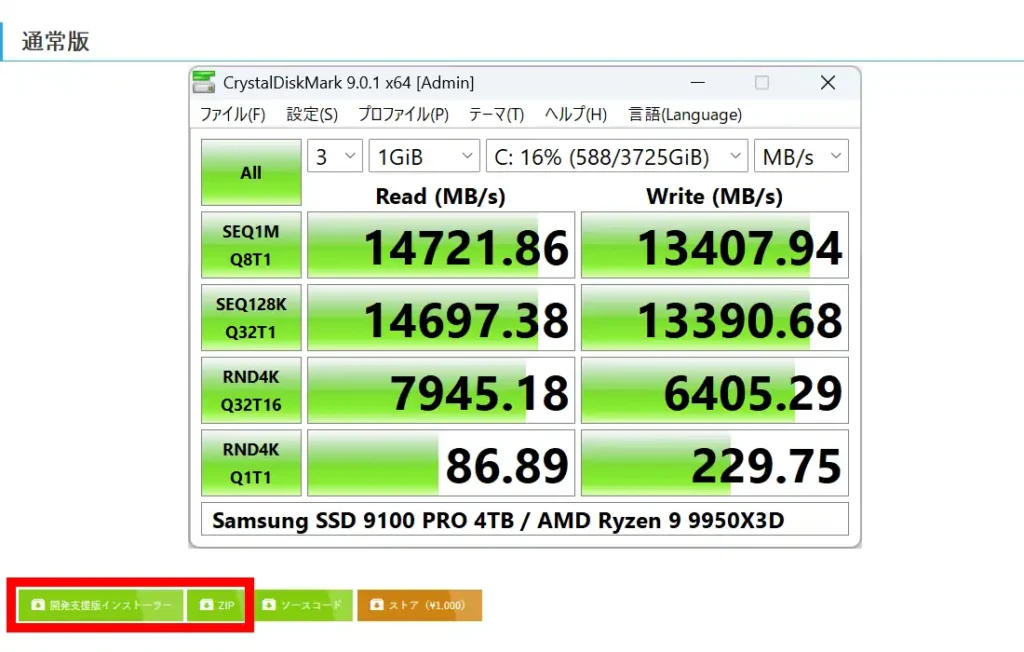The width and height of the screenshot is (1024, 652).
Task: Open the test count dropdown showing 3
Action: click(334, 156)
